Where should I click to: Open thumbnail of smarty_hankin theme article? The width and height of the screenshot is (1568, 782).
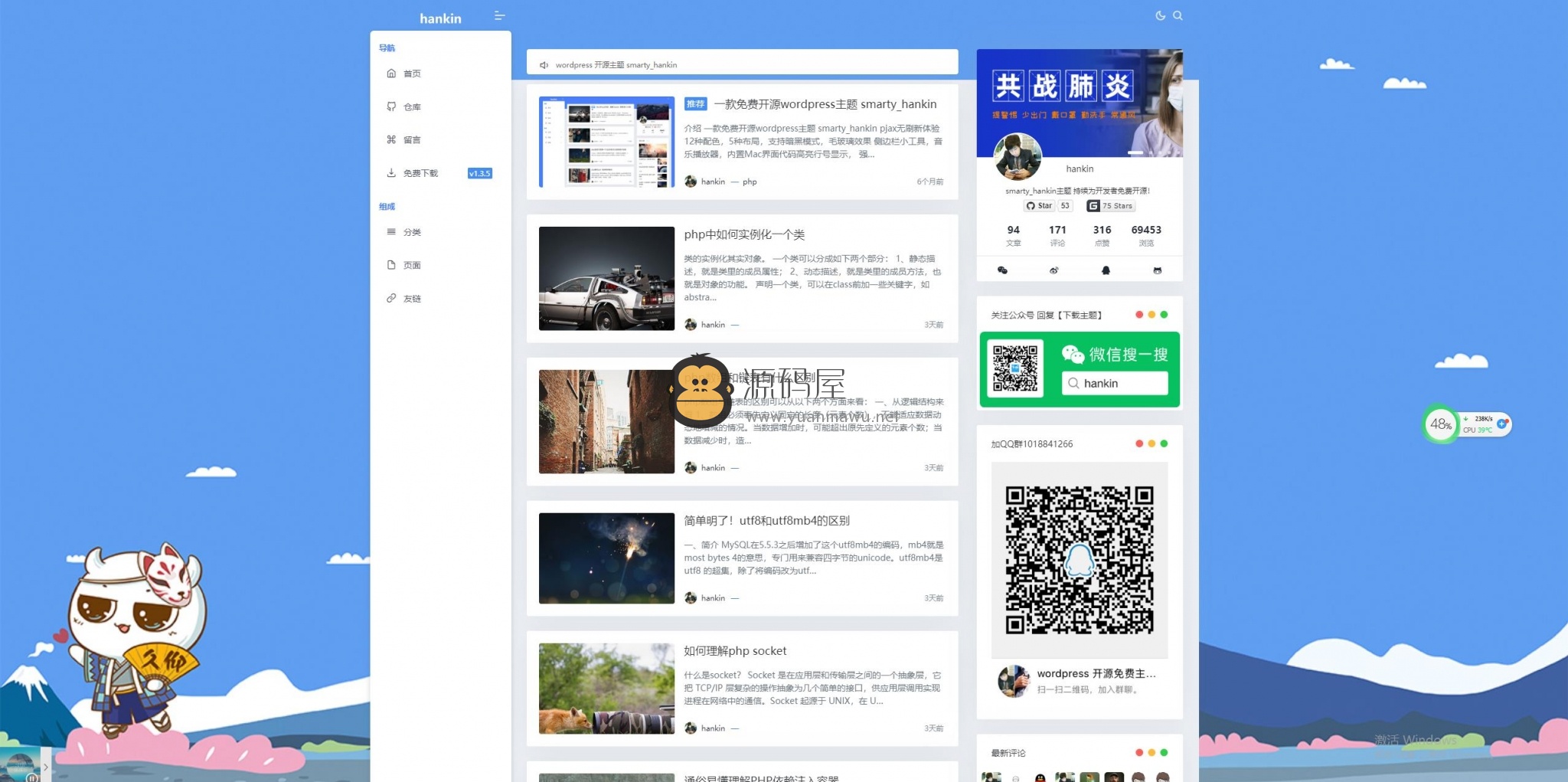point(606,142)
